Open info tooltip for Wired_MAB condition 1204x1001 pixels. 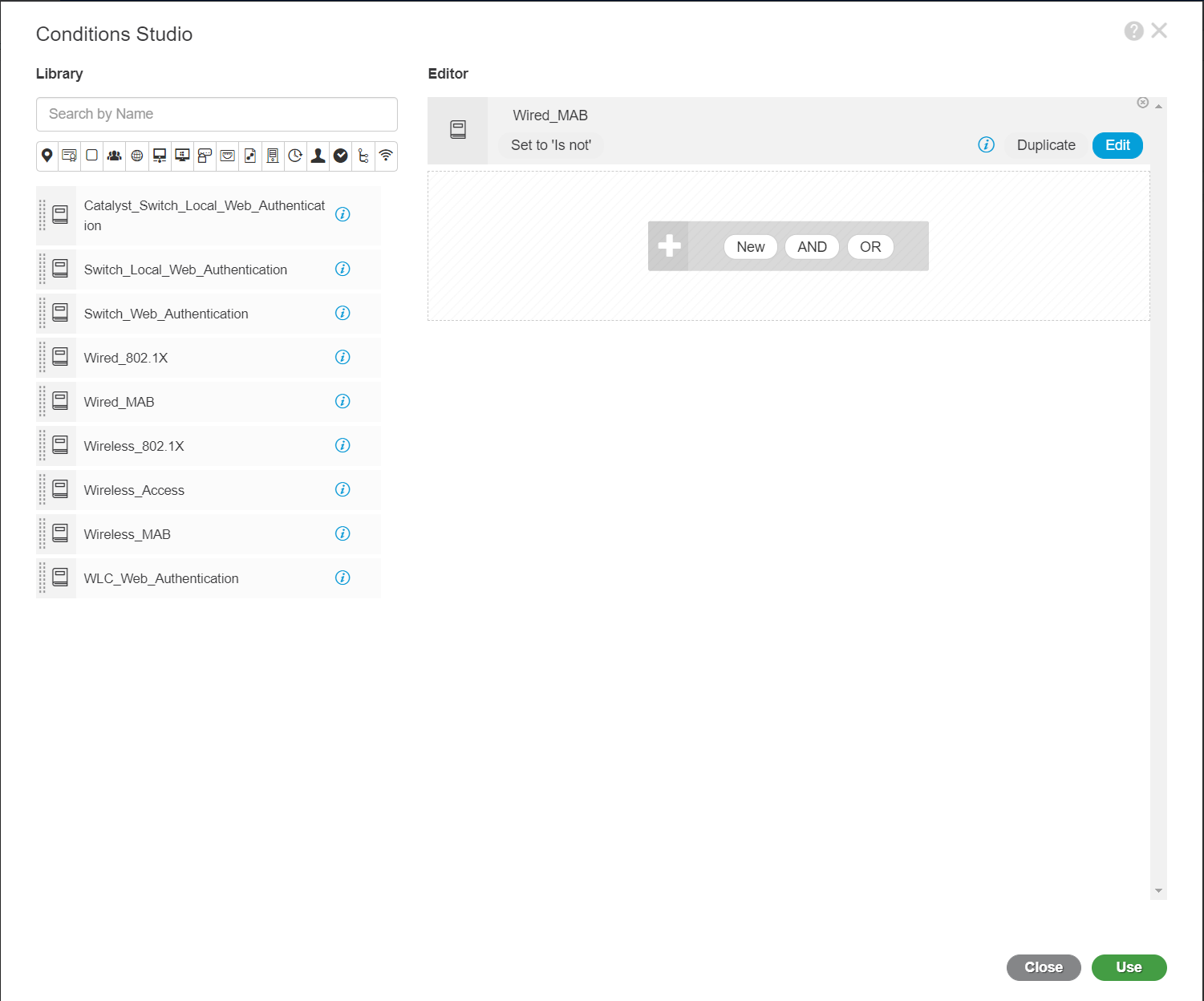tap(343, 401)
